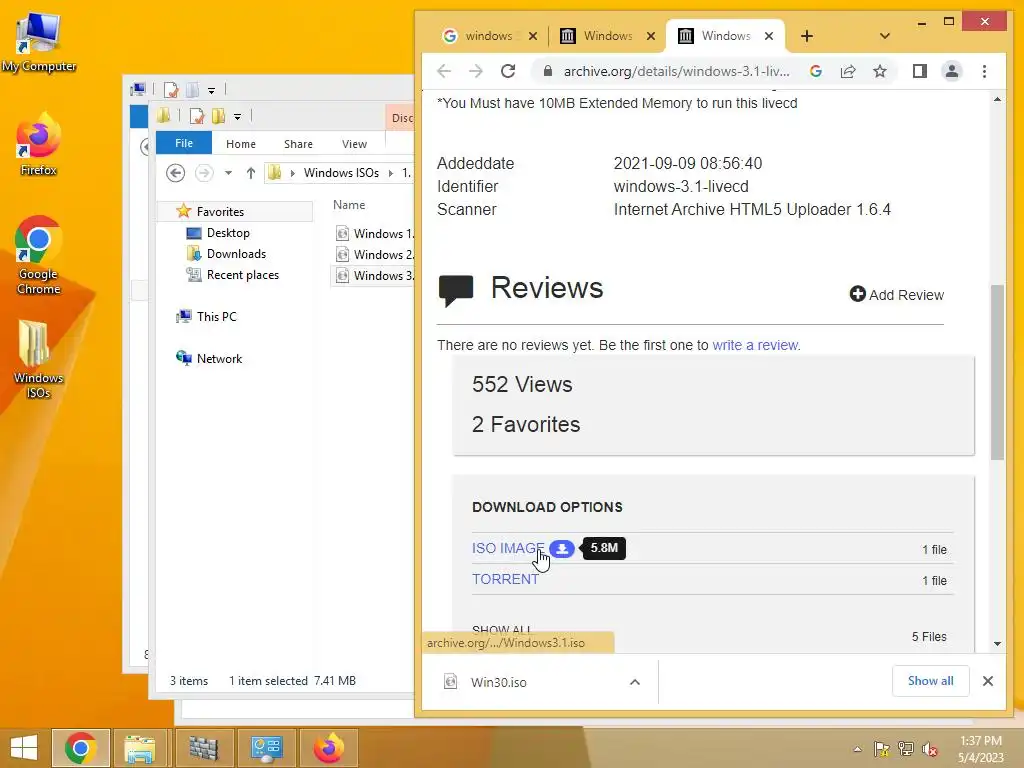Open Explorer quick access toolbar dropdown

pos(238,117)
